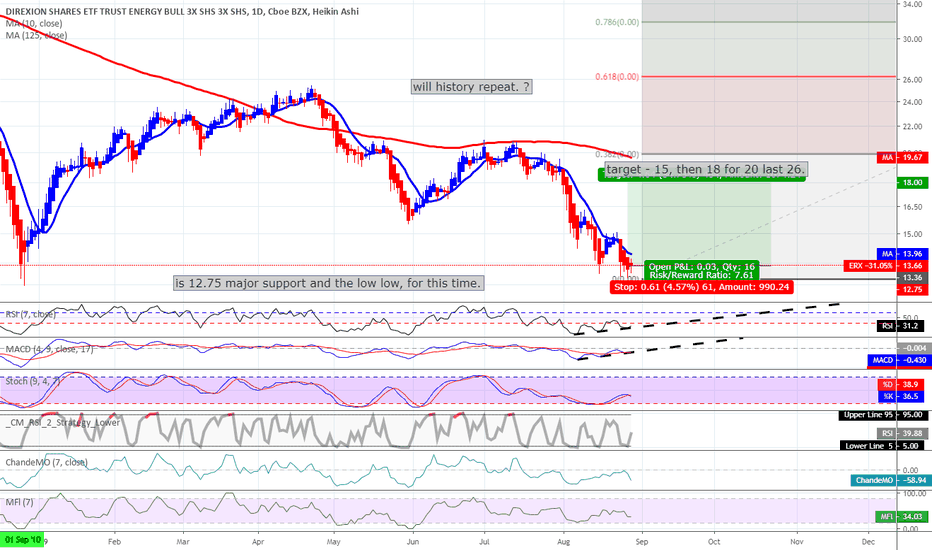
Task: Click the green '01 Sep '10' date label
Action: point(23,540)
